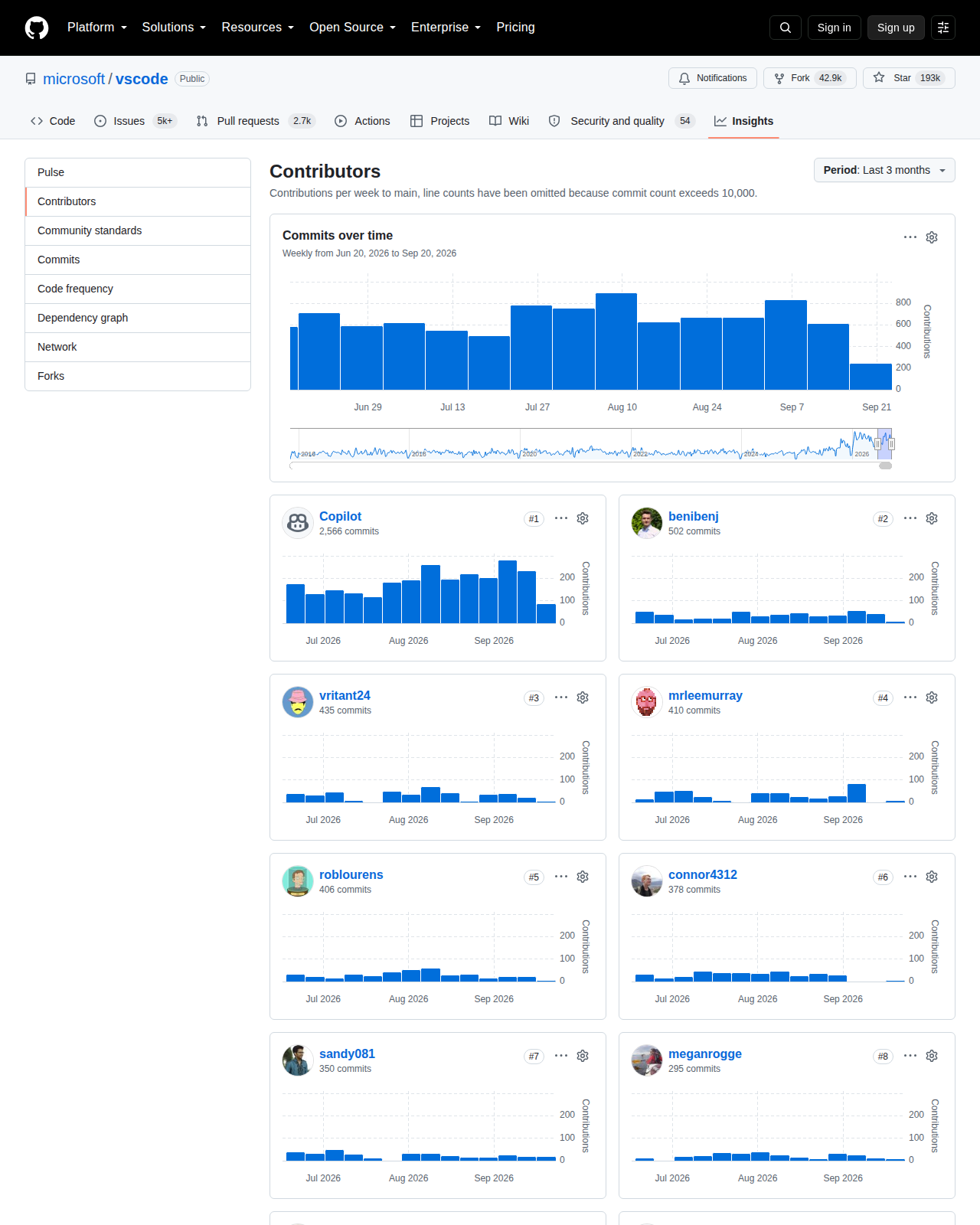
Task: Open the Pulse sidebar item
Action: point(138,172)
